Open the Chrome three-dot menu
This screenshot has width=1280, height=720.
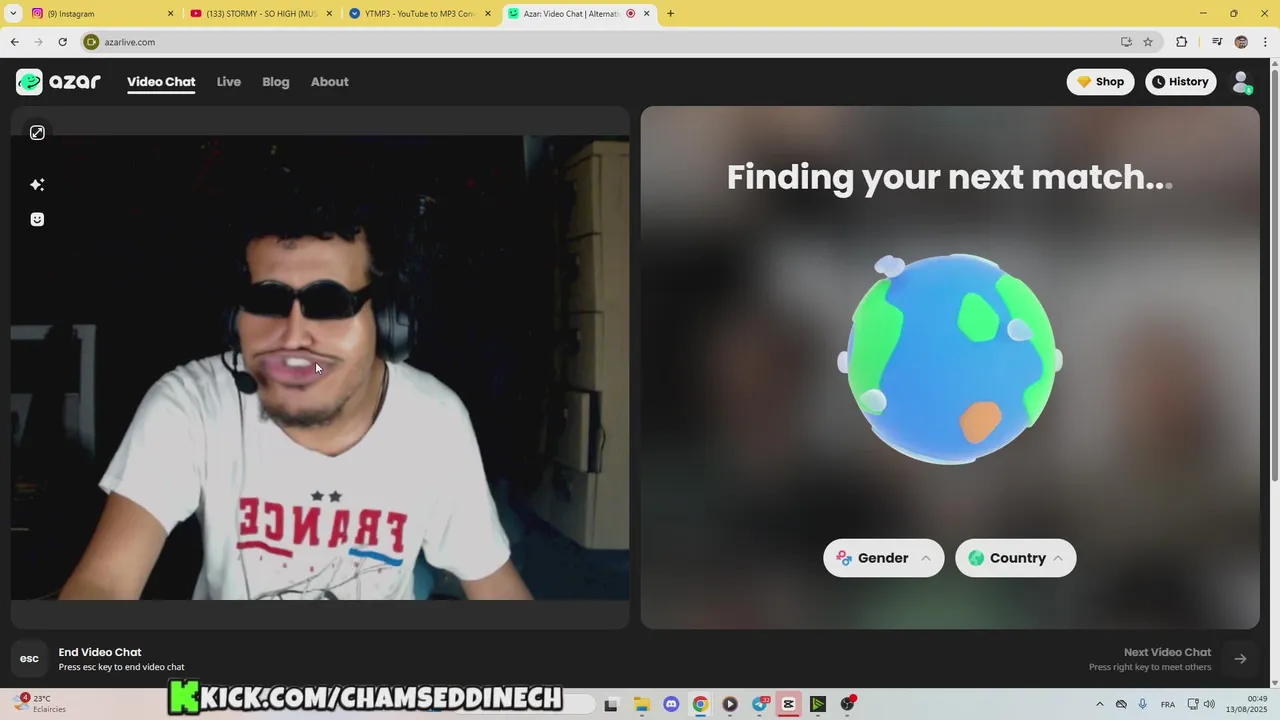[x=1266, y=42]
